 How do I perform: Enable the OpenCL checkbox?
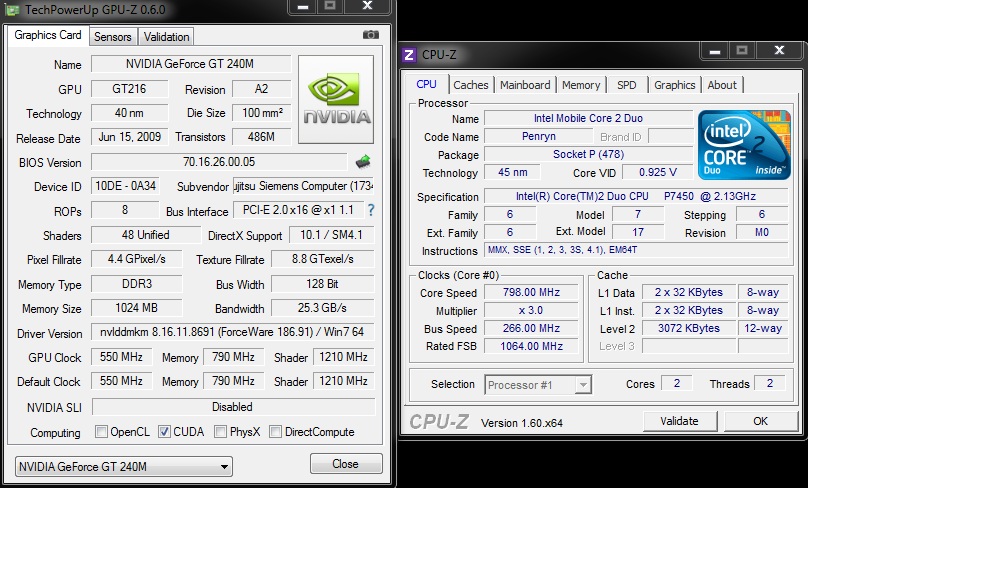(101, 431)
